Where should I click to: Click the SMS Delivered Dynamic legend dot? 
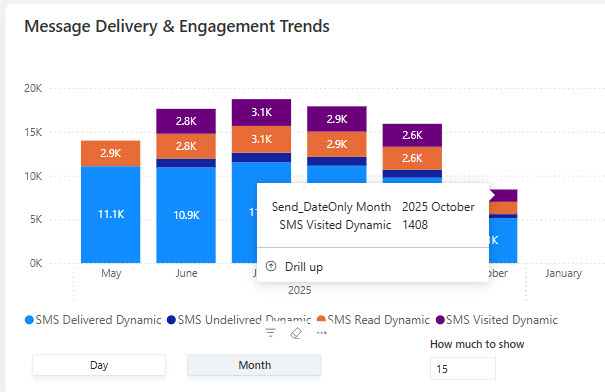tap(29, 320)
